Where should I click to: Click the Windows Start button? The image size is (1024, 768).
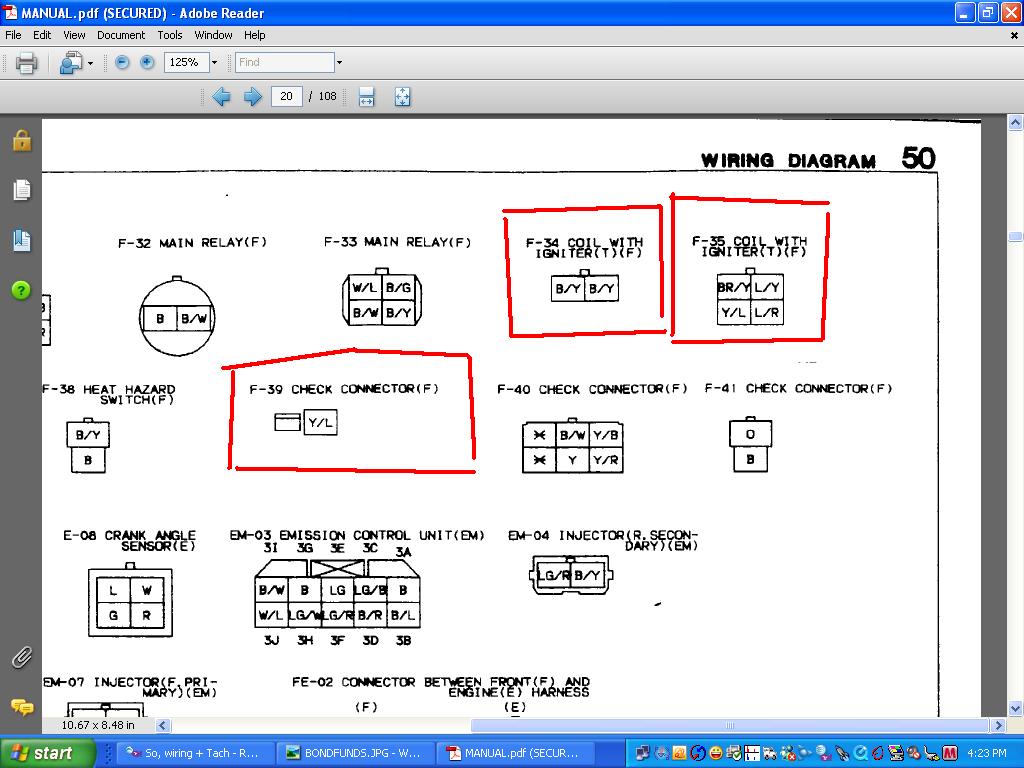pyautogui.click(x=40, y=753)
